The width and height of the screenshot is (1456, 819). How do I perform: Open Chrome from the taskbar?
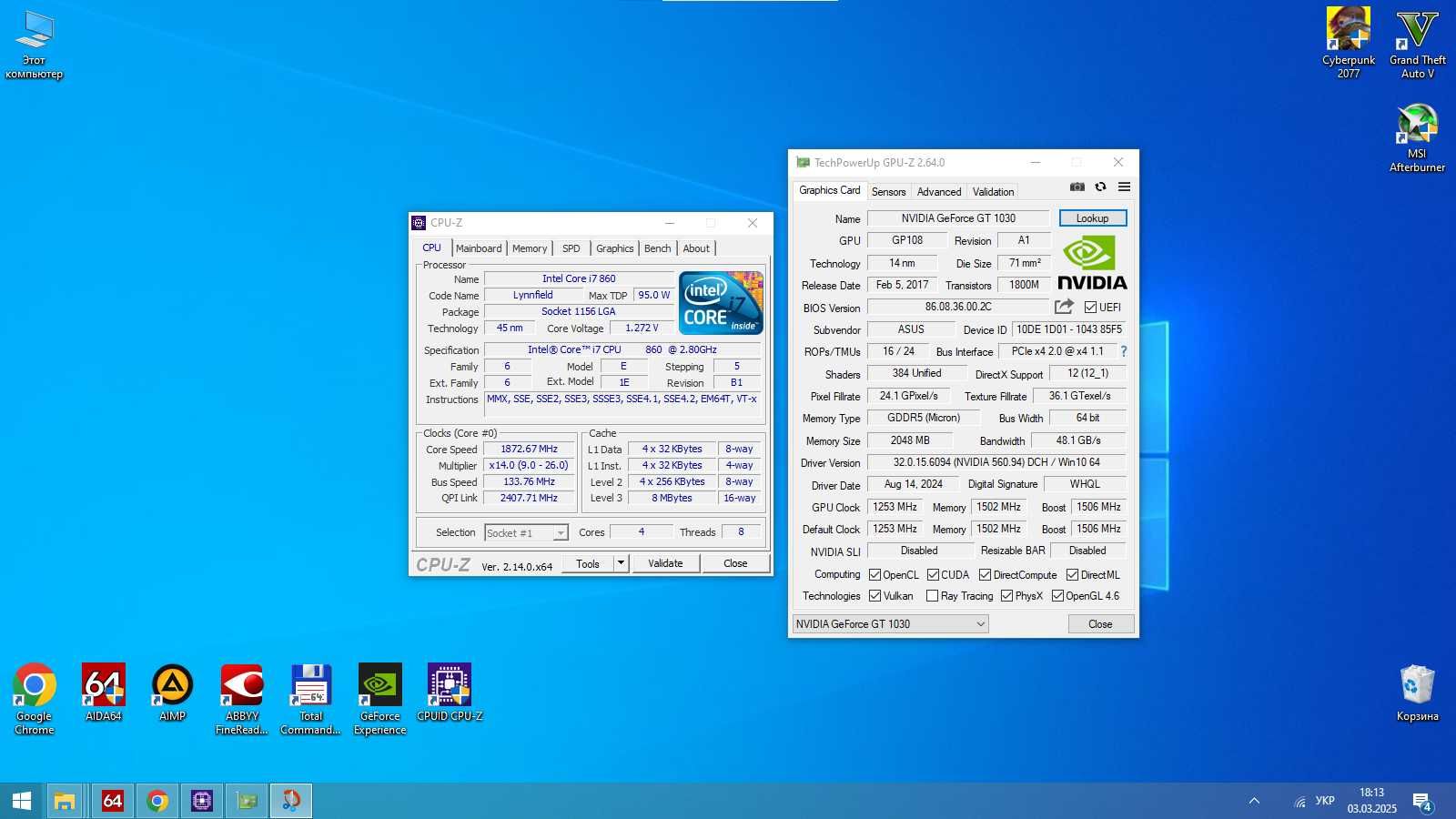[x=157, y=801]
